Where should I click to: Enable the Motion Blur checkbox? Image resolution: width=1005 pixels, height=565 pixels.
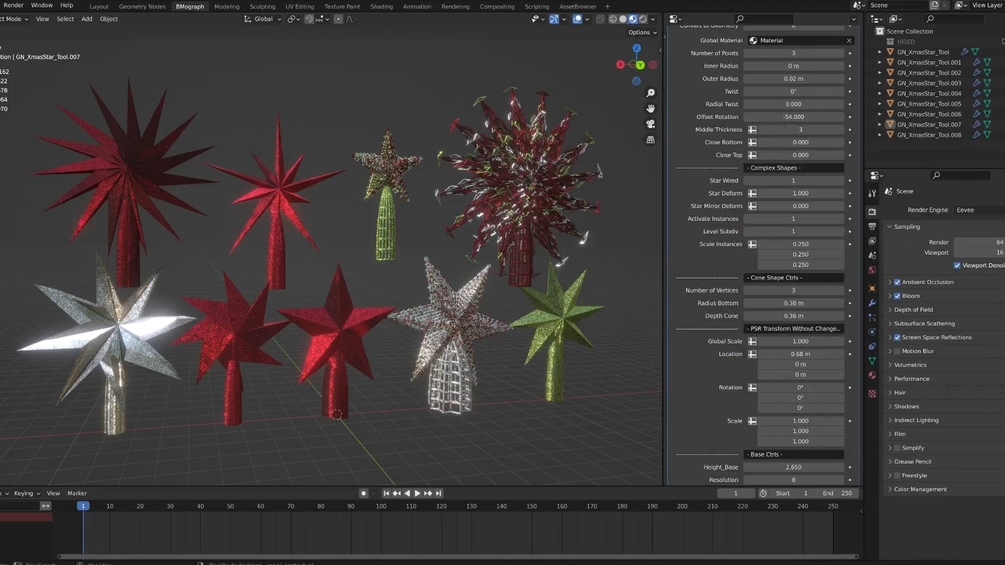click(x=897, y=351)
